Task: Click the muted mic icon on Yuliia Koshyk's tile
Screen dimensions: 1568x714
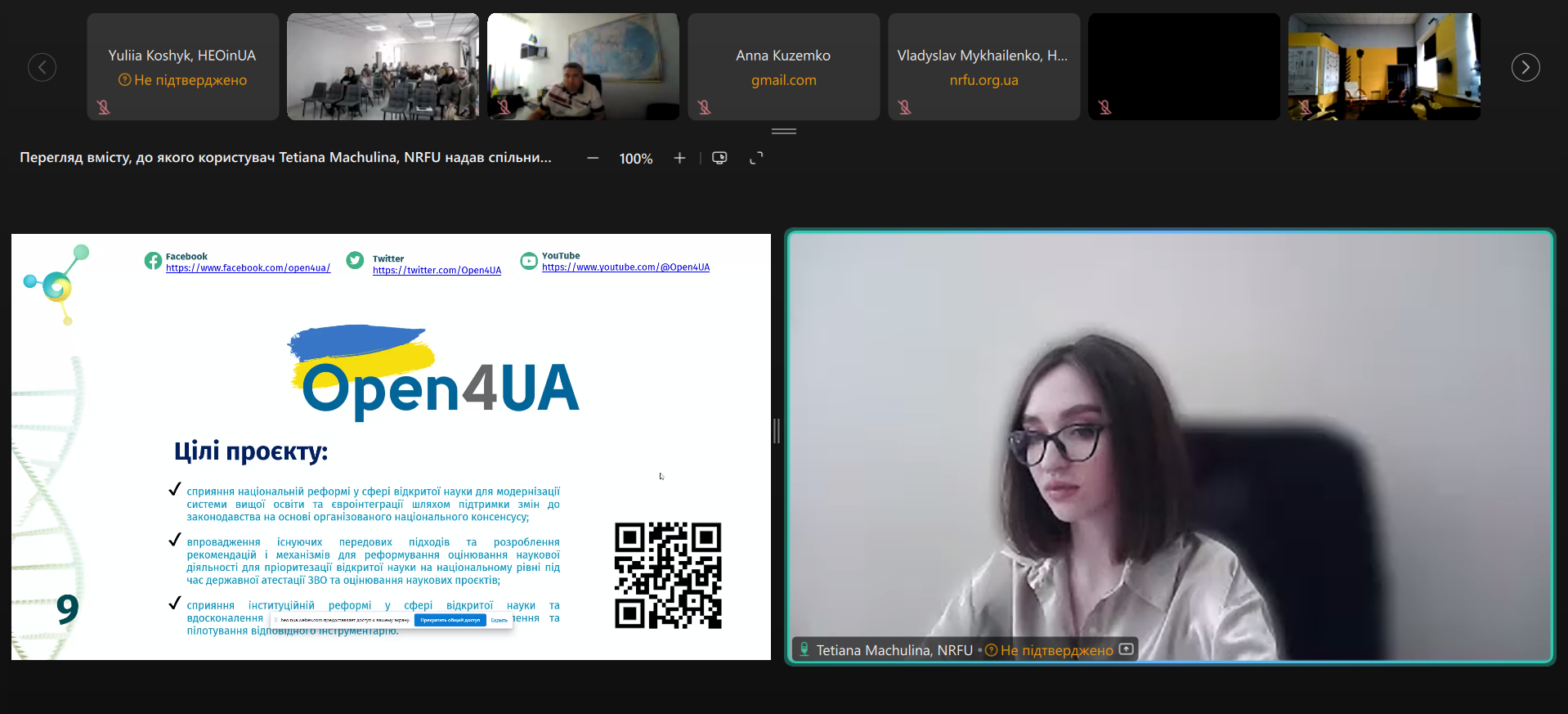Action: click(104, 107)
